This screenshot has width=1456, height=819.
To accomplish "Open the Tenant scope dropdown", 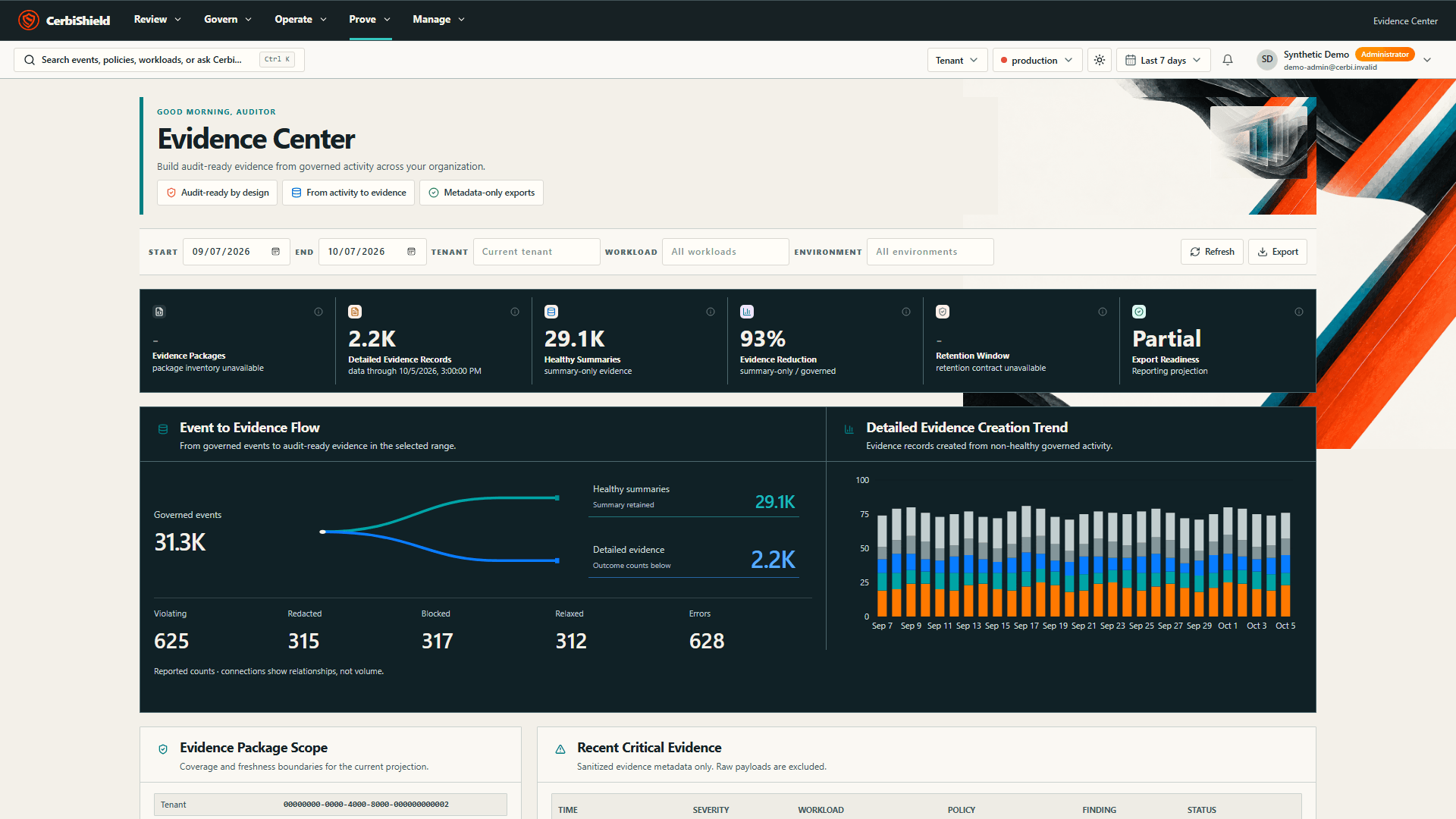I will coord(957,60).
